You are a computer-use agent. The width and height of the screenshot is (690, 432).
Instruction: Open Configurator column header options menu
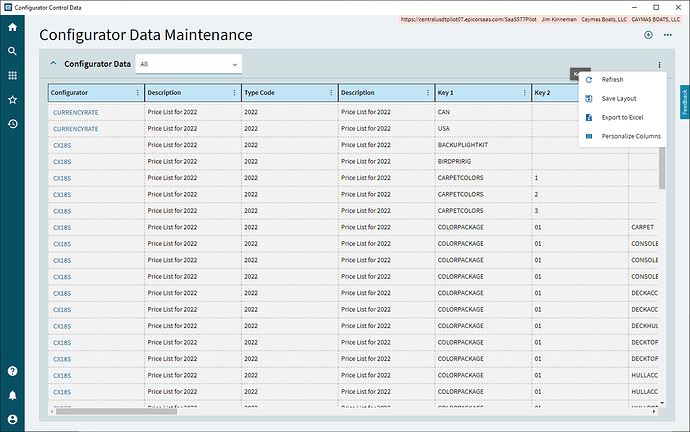click(138, 93)
